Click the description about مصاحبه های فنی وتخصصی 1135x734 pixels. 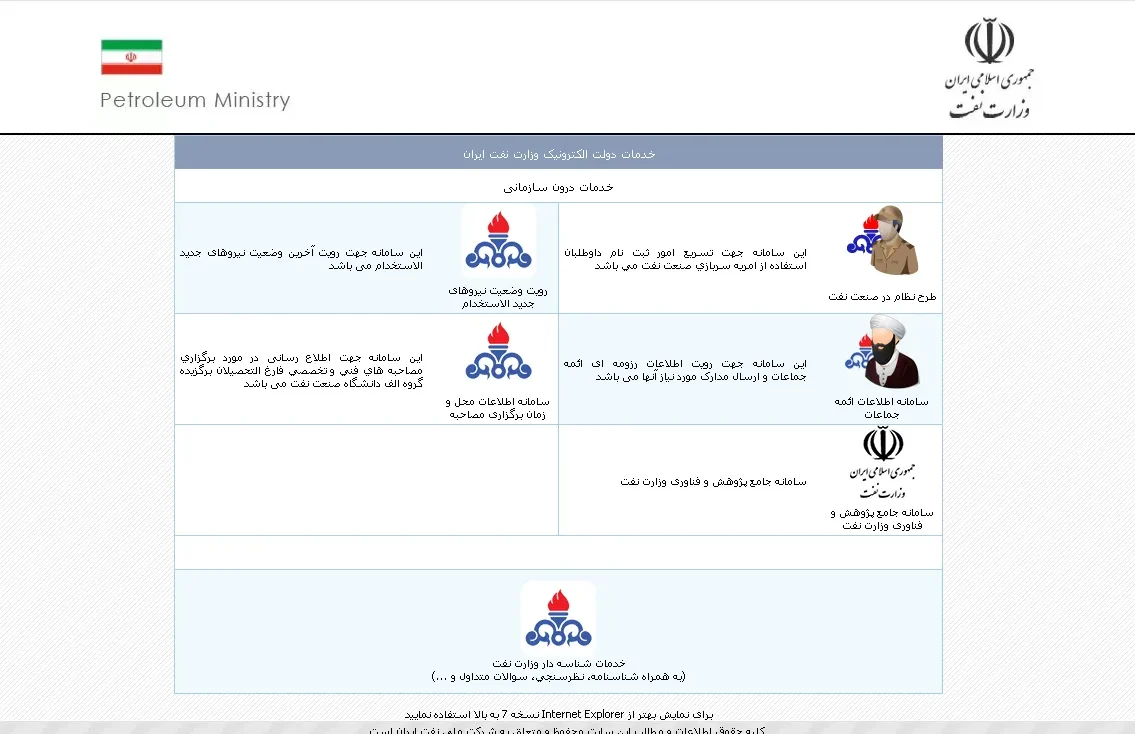pos(301,370)
